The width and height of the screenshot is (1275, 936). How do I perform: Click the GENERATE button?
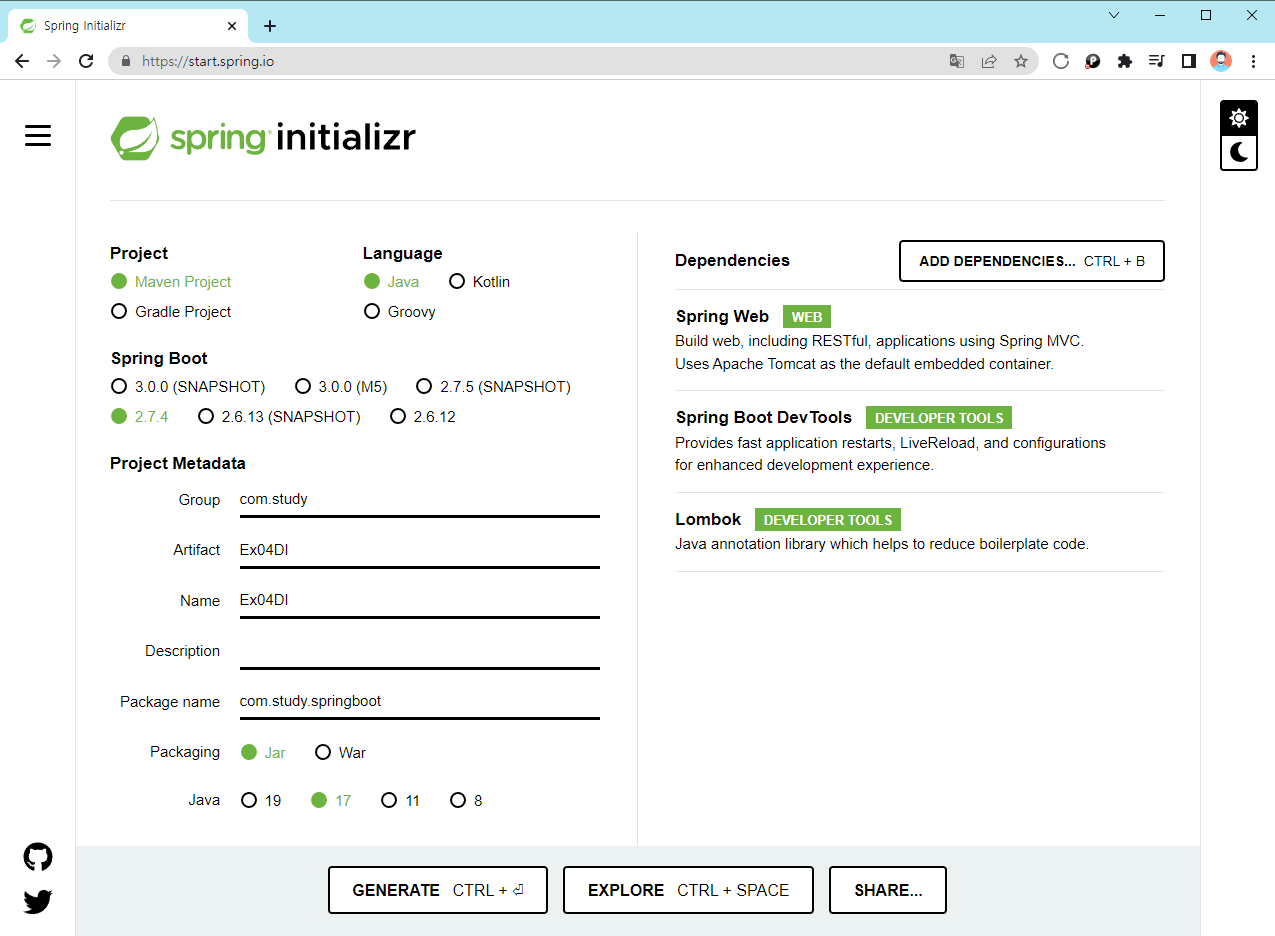pyautogui.click(x=438, y=890)
